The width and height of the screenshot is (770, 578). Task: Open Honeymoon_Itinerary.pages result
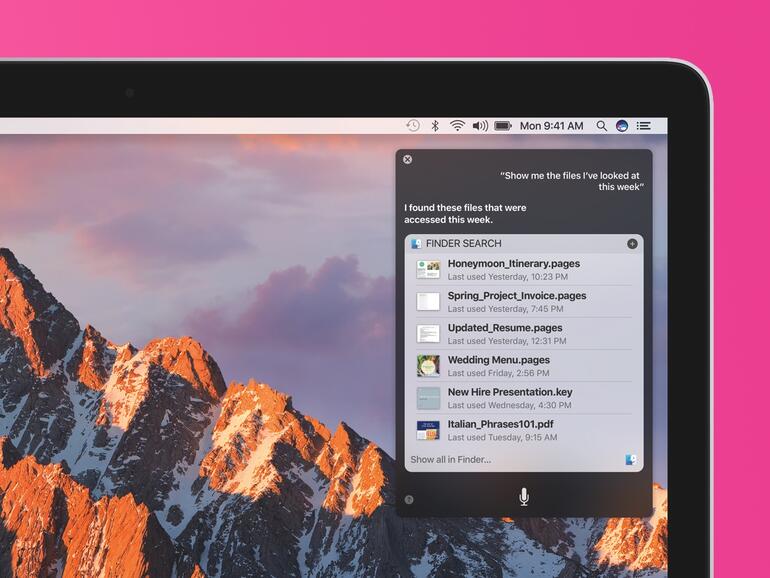(x=524, y=270)
